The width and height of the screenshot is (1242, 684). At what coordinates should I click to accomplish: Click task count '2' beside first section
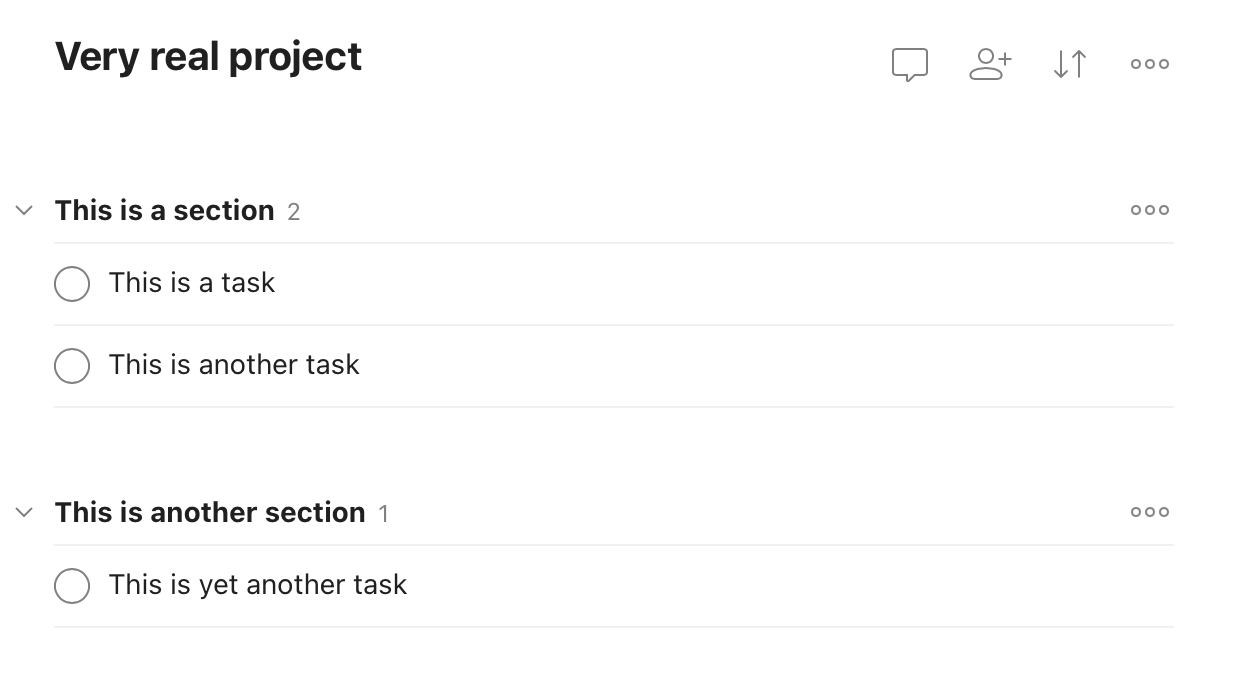[x=293, y=212]
